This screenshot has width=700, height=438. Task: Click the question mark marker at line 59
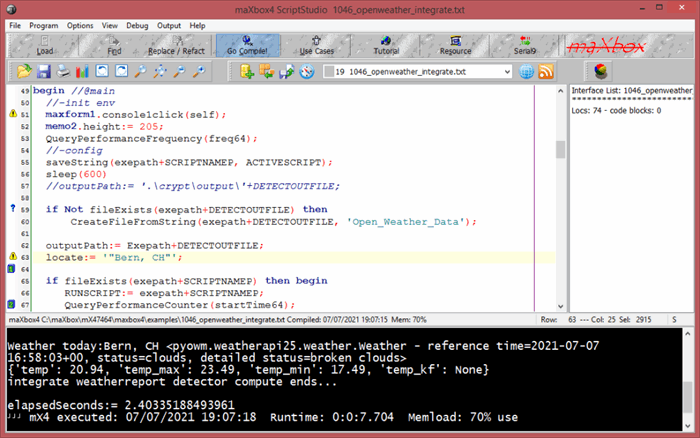click(x=12, y=208)
